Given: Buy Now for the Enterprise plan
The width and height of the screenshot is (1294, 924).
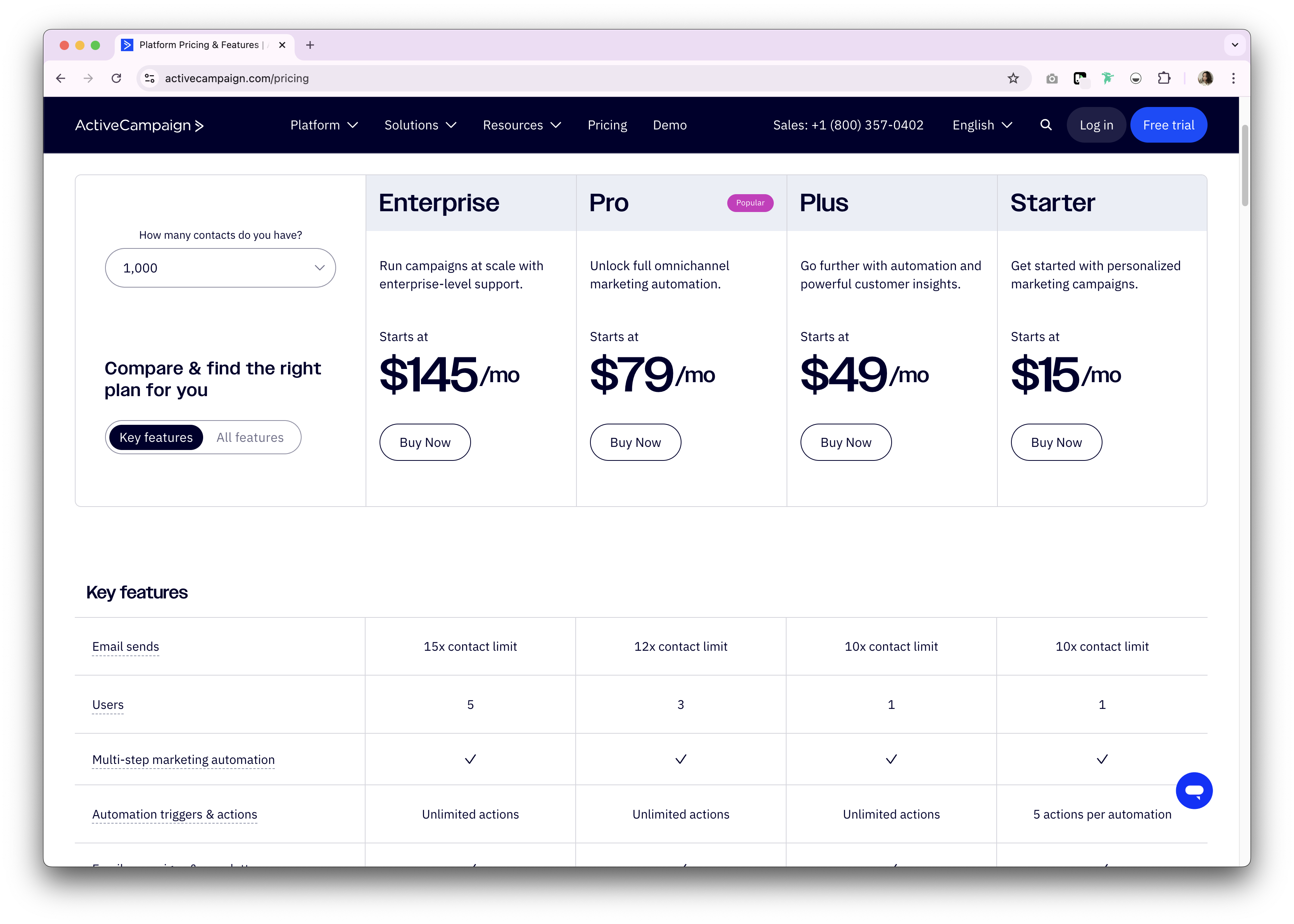Looking at the screenshot, I should tap(425, 443).
